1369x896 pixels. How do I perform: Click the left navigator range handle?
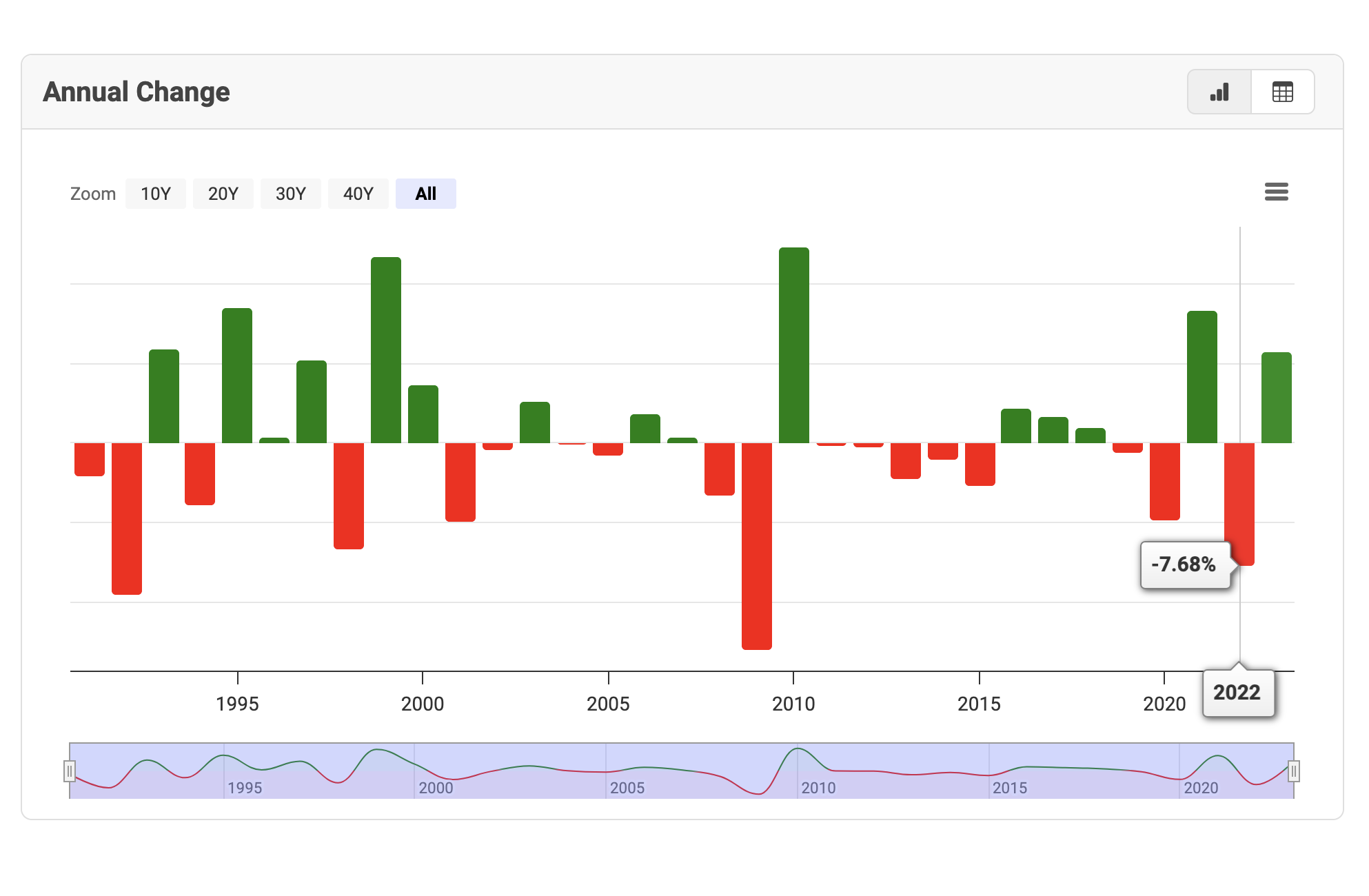(x=70, y=771)
